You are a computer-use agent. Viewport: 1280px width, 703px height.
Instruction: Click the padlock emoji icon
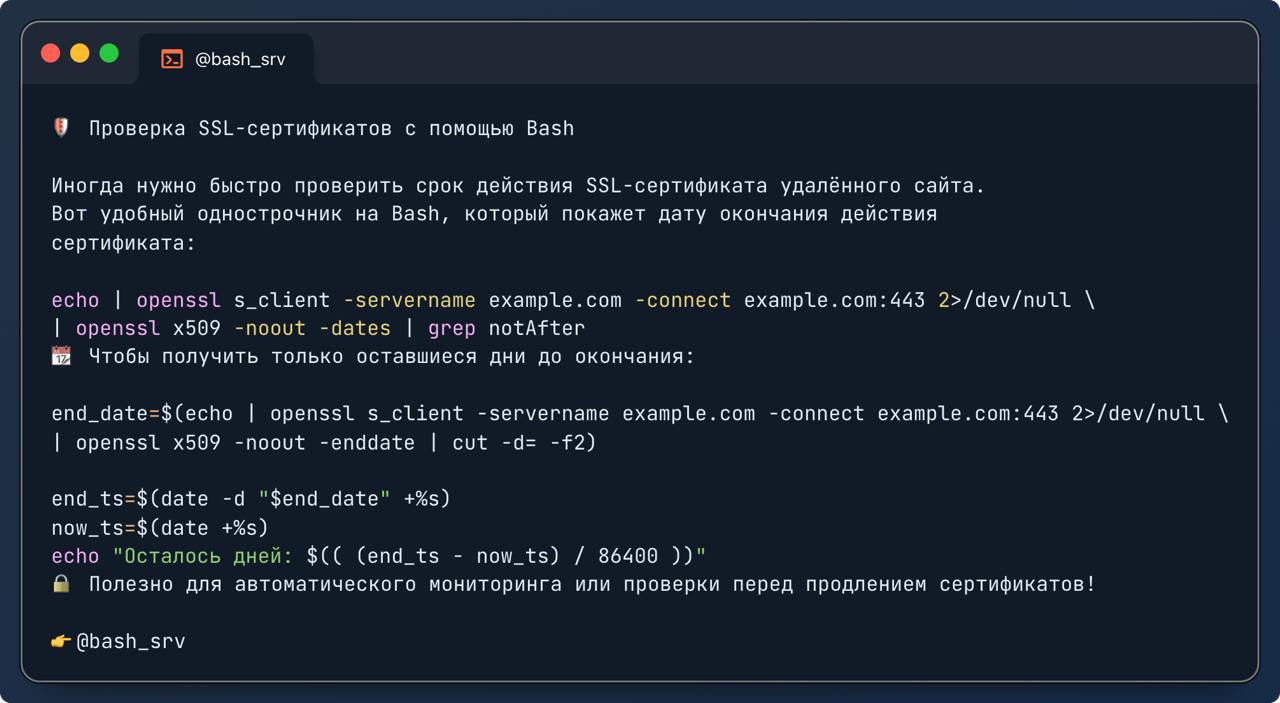pos(61,584)
